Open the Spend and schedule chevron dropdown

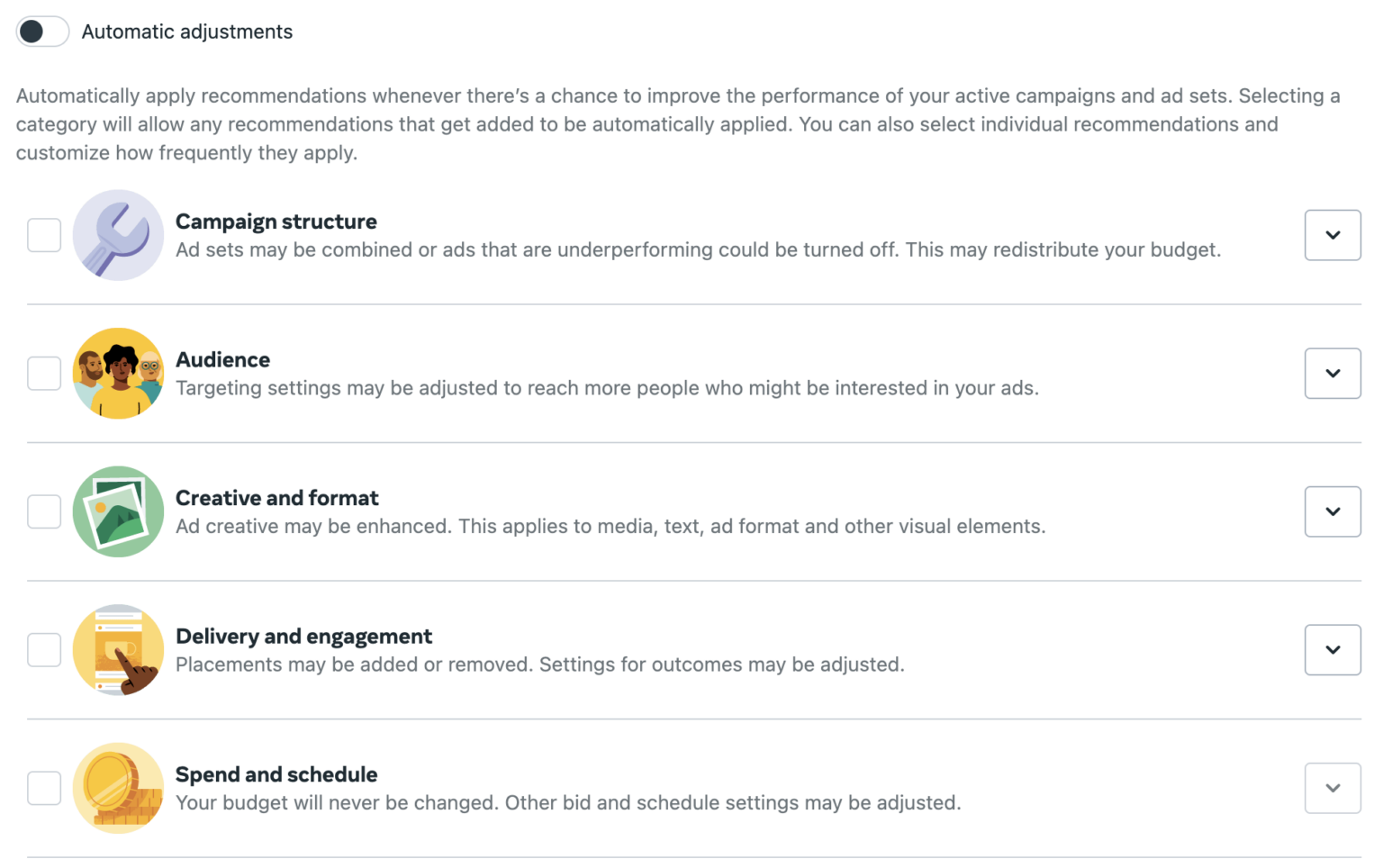pos(1333,788)
